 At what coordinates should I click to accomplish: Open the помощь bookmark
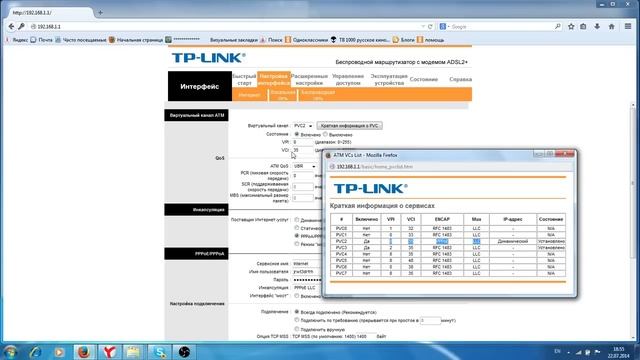pyautogui.click(x=430, y=40)
